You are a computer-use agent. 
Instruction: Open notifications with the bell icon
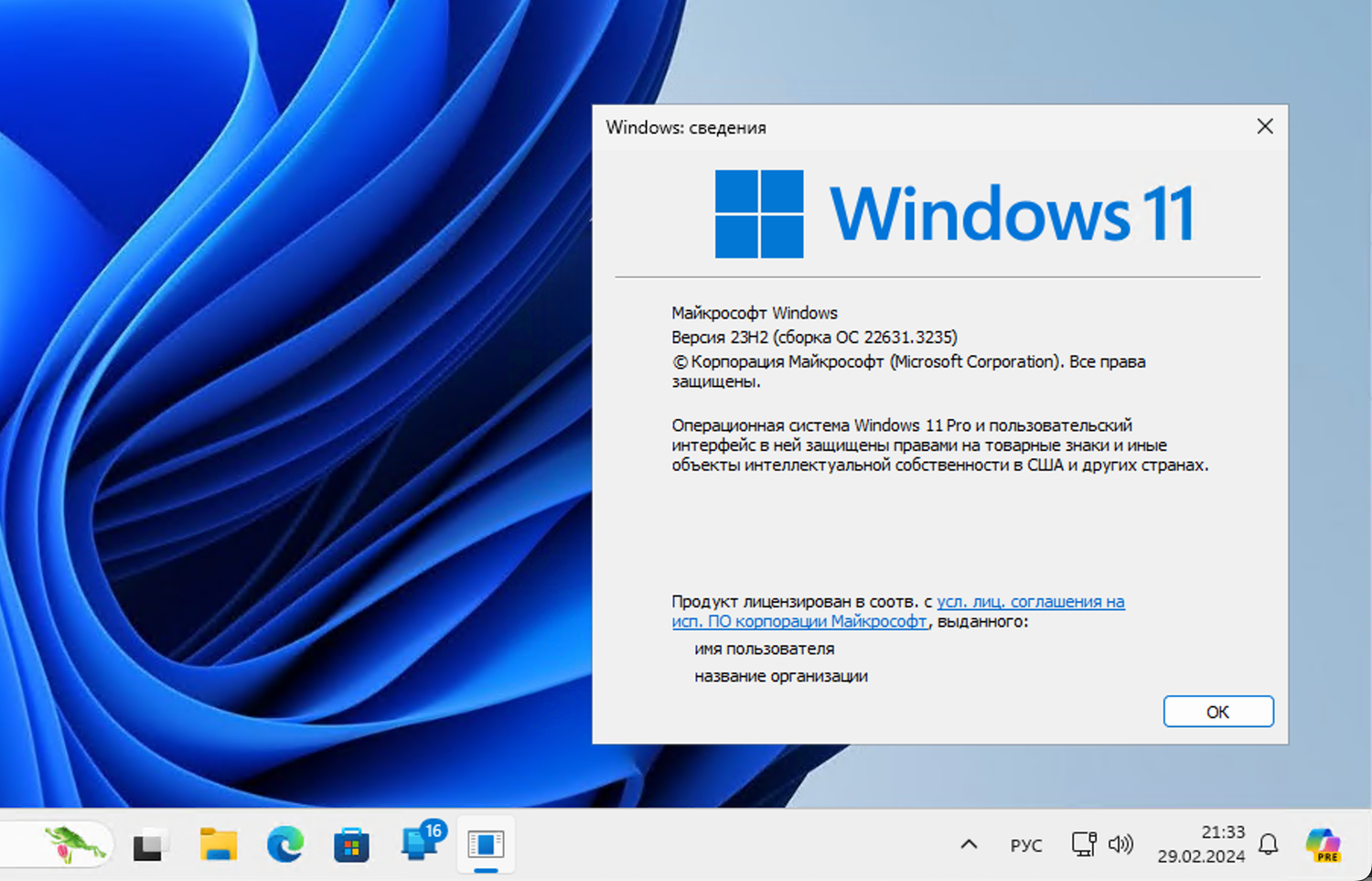click(x=1268, y=844)
